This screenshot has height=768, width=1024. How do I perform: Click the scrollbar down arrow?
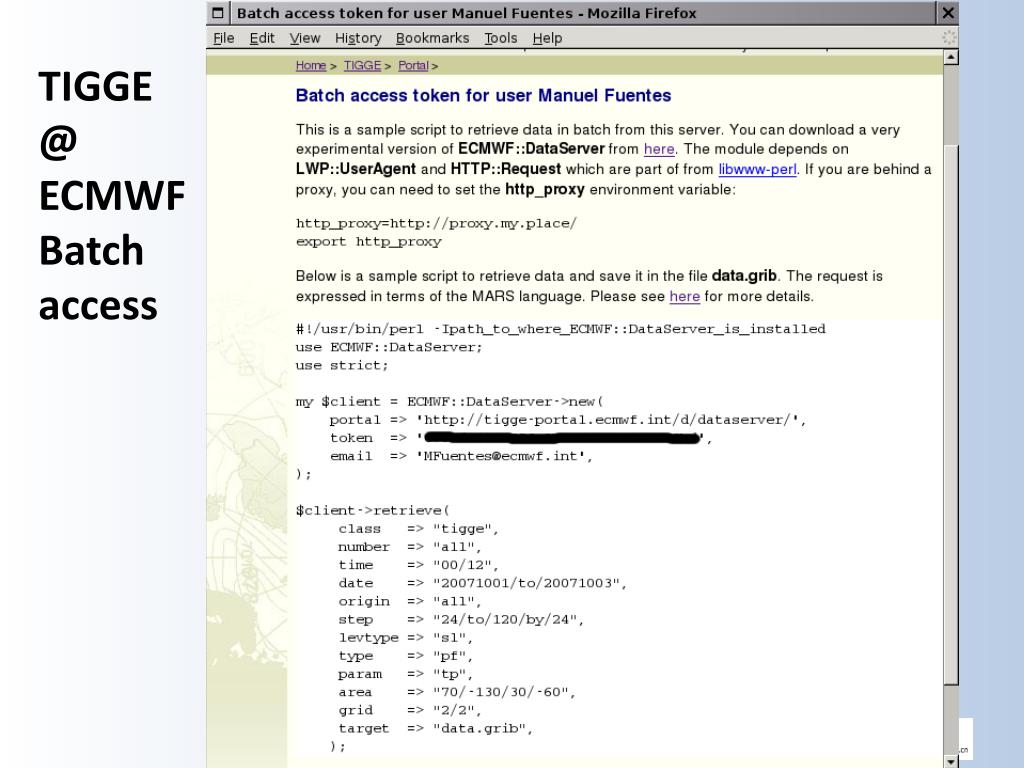coord(951,761)
